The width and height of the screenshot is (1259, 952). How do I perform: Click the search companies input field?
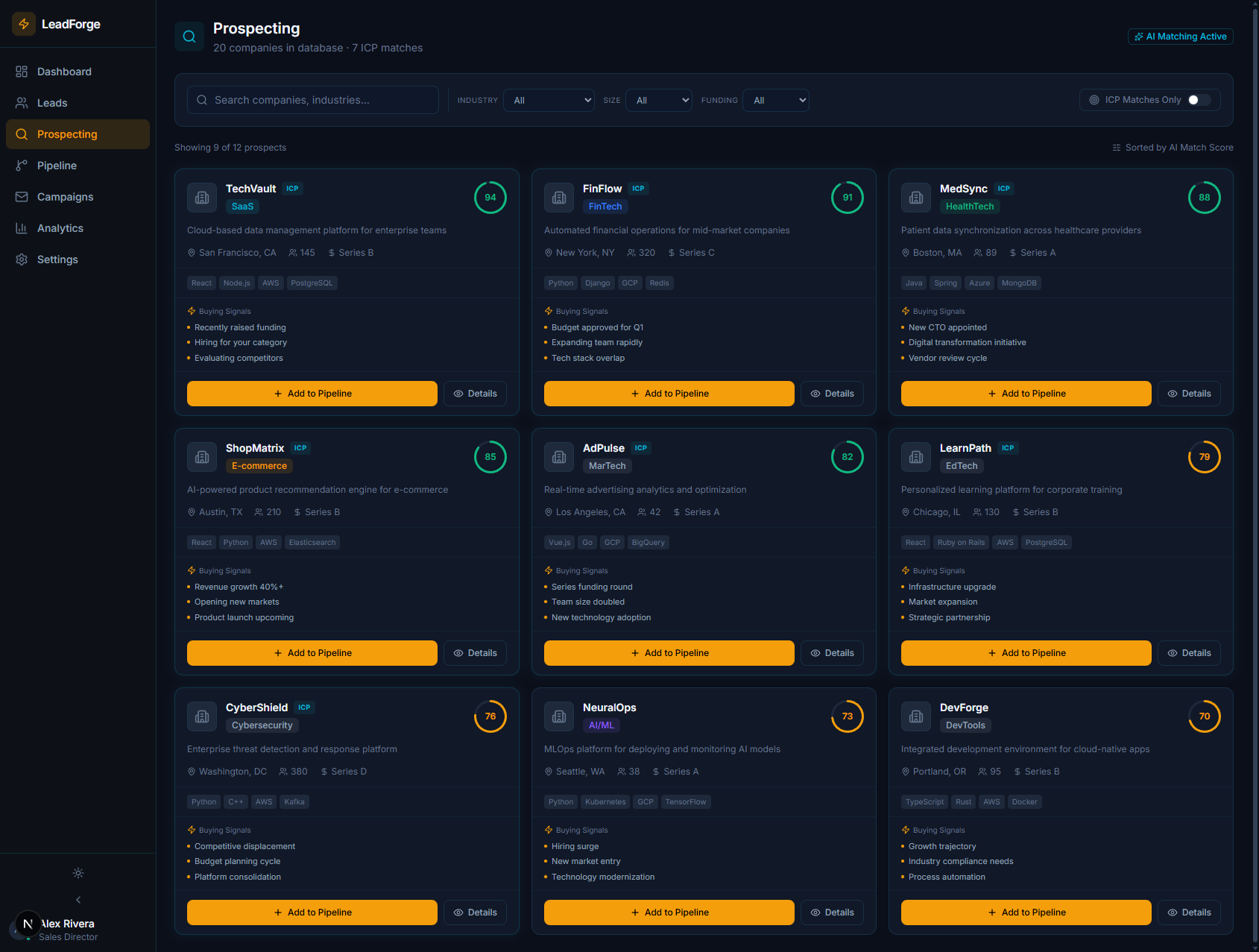click(x=312, y=99)
